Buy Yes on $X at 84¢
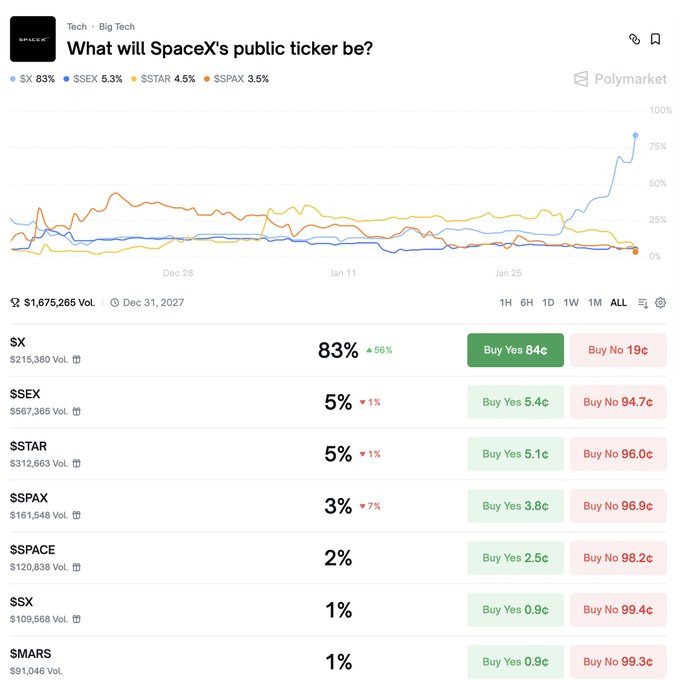The image size is (680, 680). (x=515, y=350)
